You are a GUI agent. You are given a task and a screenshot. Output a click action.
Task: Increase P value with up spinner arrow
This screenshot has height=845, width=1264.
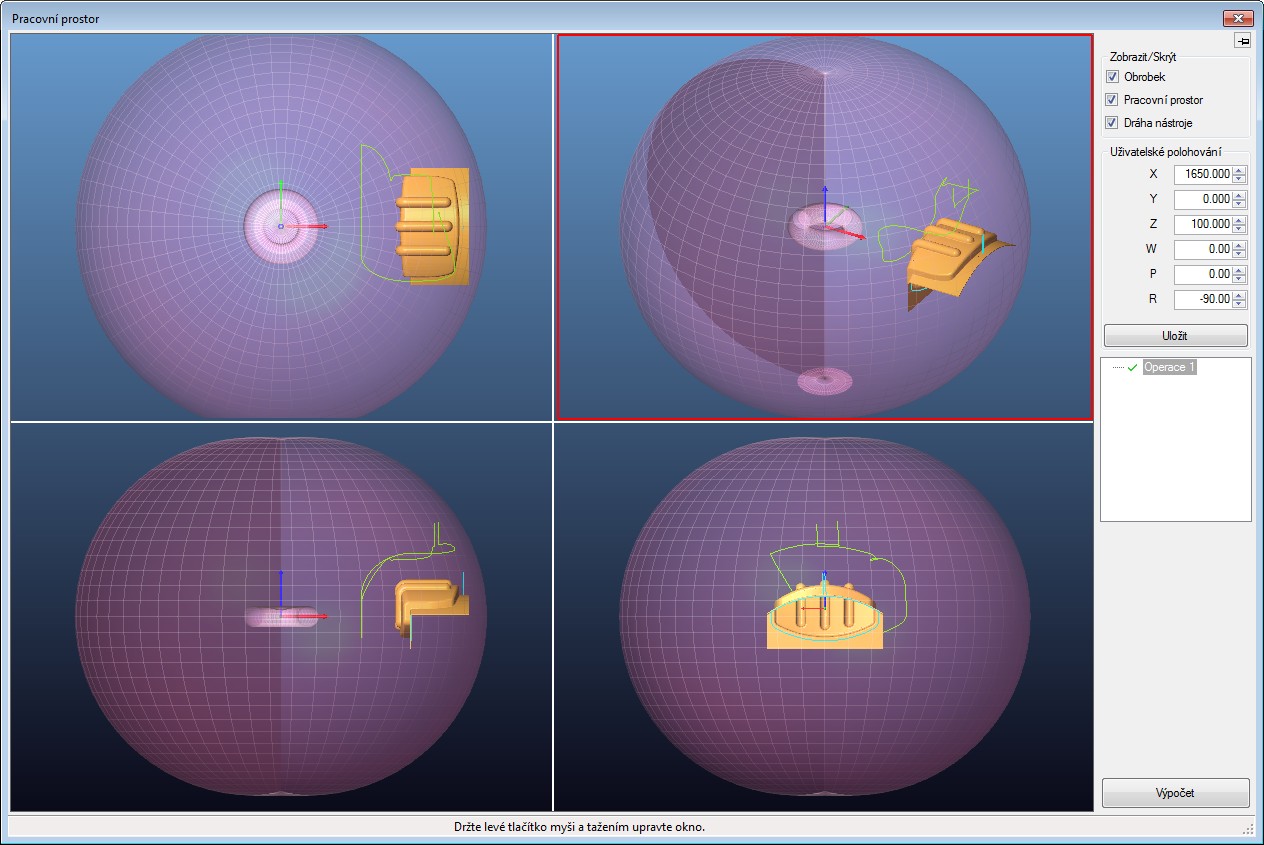pyautogui.click(x=1240, y=270)
